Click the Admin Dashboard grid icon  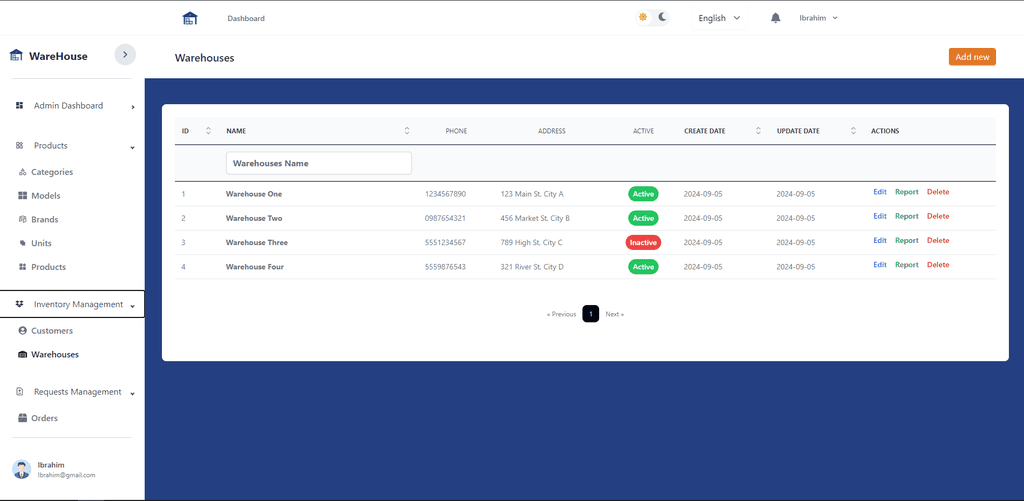20,106
